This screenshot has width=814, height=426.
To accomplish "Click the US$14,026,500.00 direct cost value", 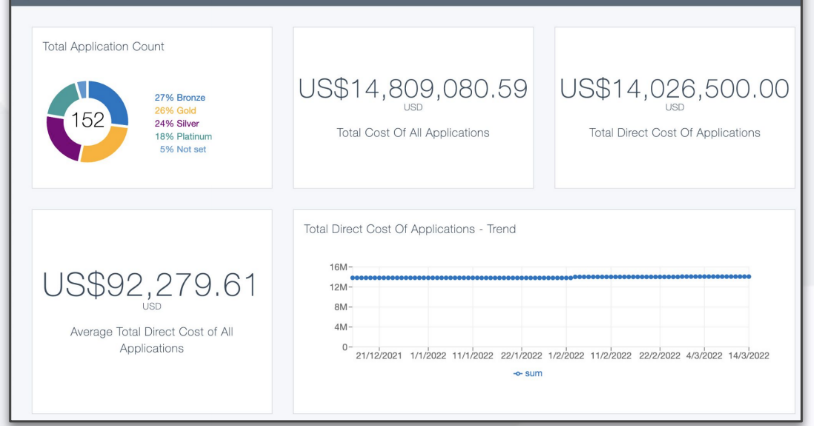I will (x=674, y=89).
